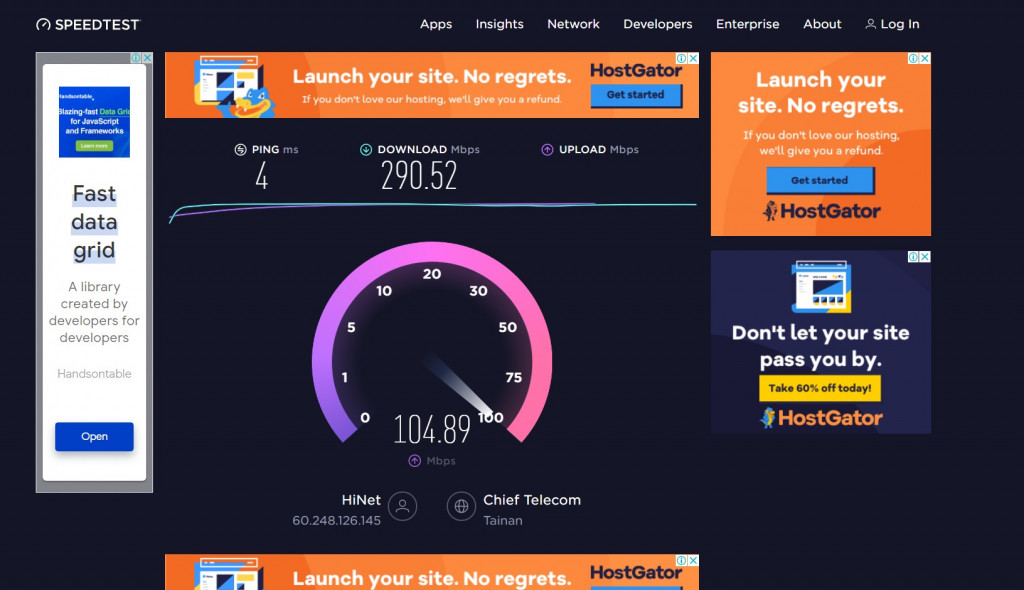Click the dark HostGator ad info icon
The image size is (1024, 590).
(913, 257)
